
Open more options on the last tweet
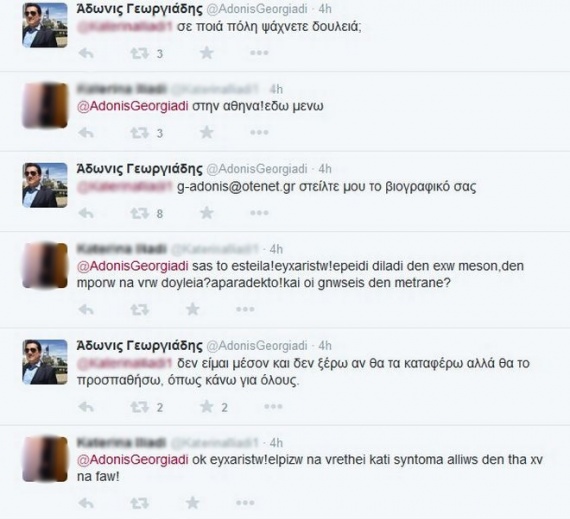pyautogui.click(x=245, y=503)
